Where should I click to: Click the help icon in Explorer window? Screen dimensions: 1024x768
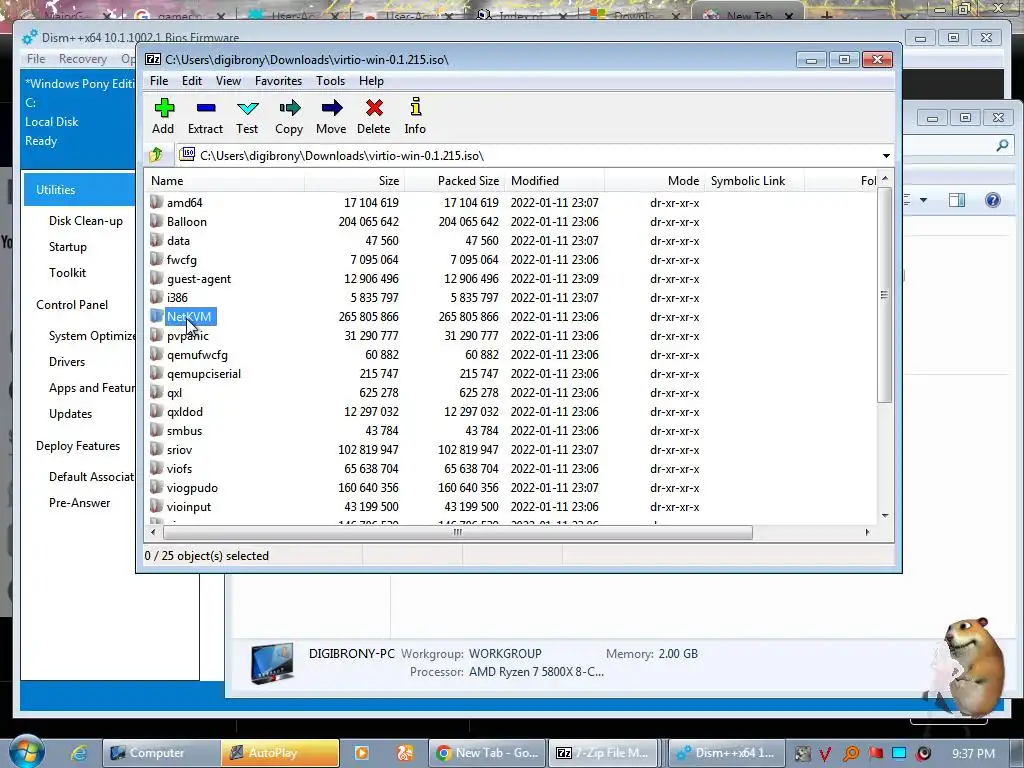pos(993,200)
